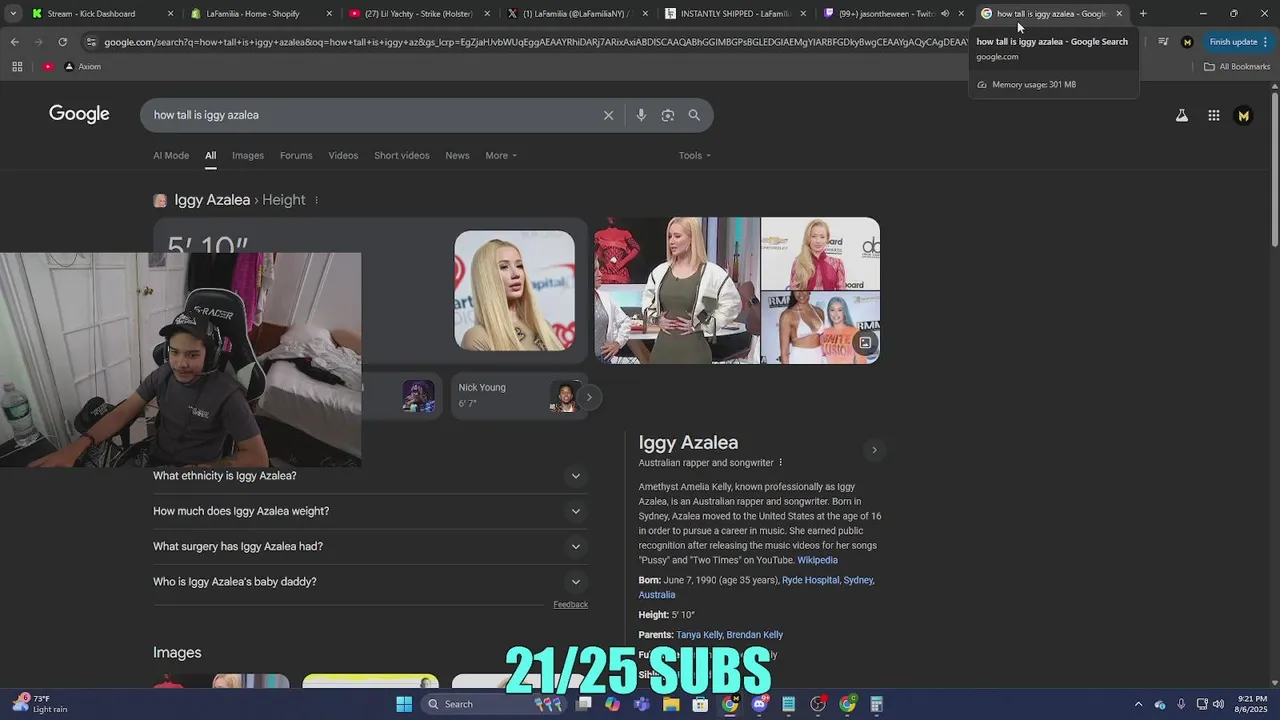This screenshot has width=1280, height=720.
Task: Open the YouTube bookmark icon
Action: coord(48,67)
